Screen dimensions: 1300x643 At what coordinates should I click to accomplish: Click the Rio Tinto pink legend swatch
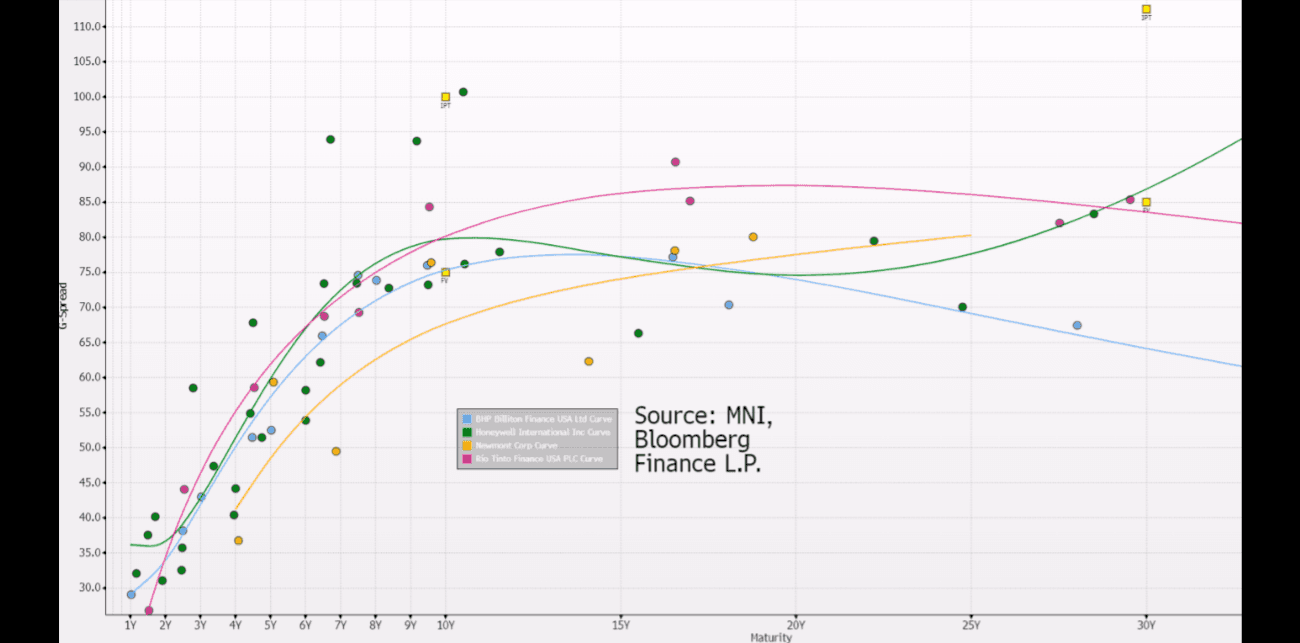coord(466,459)
